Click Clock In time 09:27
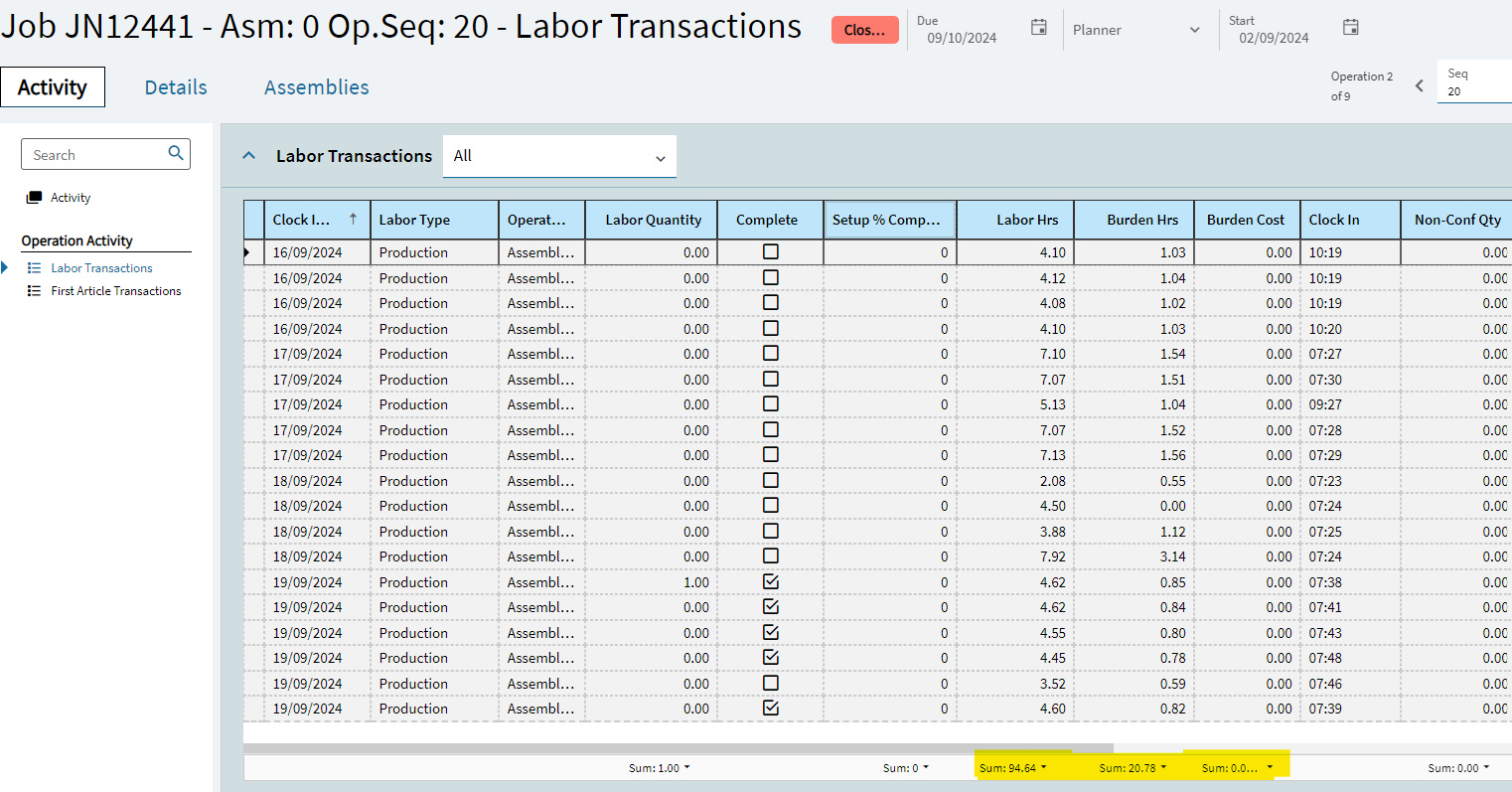 tap(1350, 404)
